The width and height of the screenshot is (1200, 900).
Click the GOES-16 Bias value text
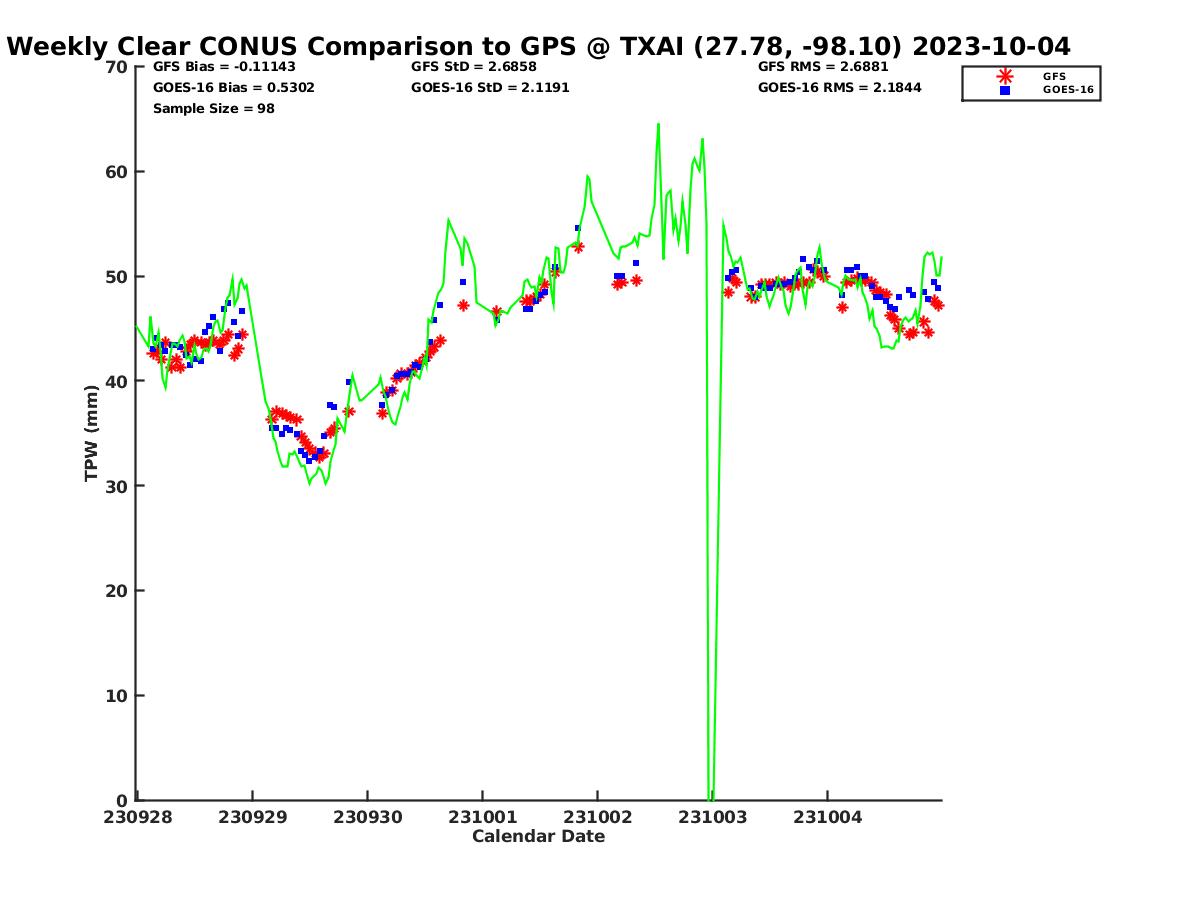click(x=233, y=88)
